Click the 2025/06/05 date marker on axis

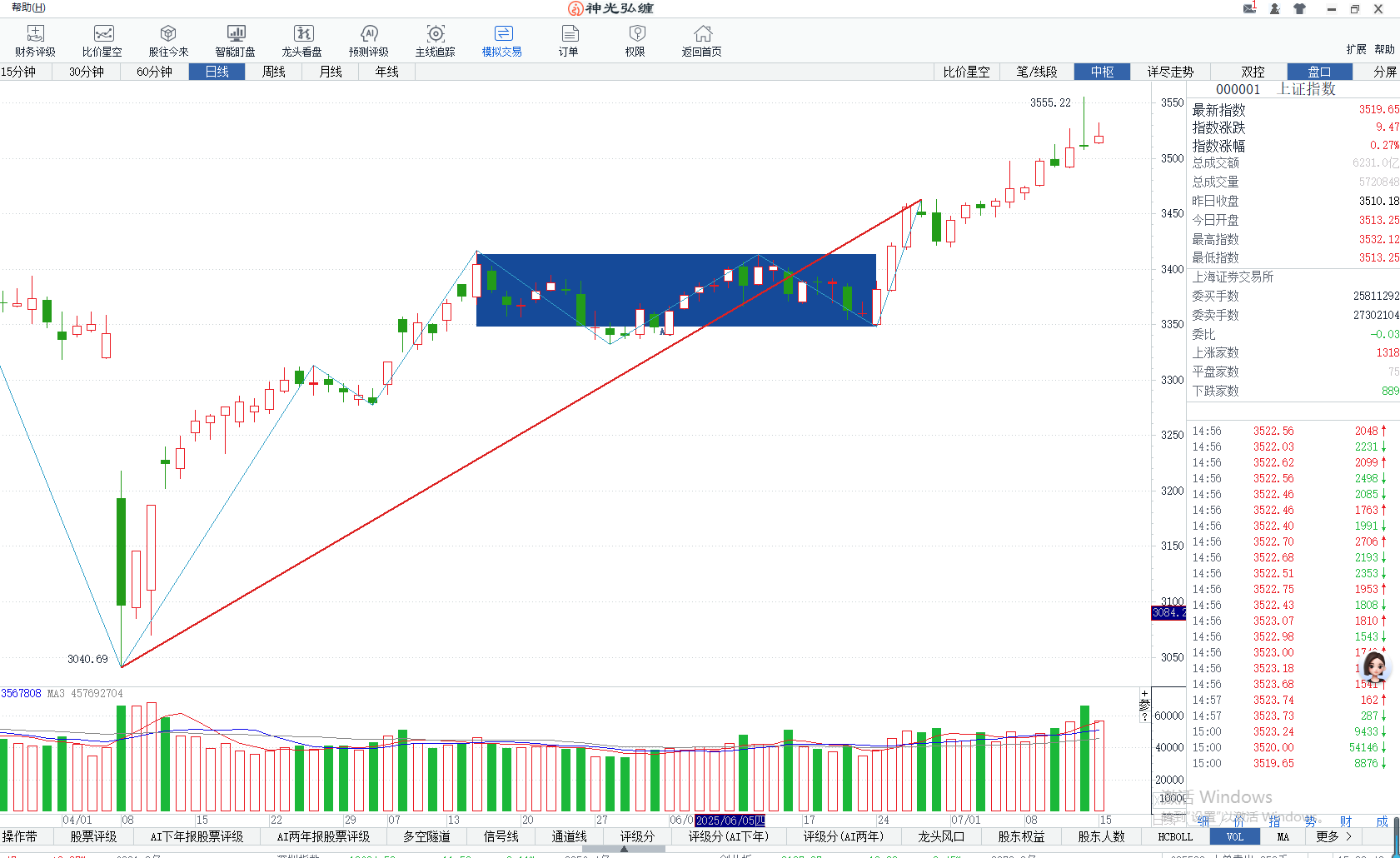click(x=730, y=820)
